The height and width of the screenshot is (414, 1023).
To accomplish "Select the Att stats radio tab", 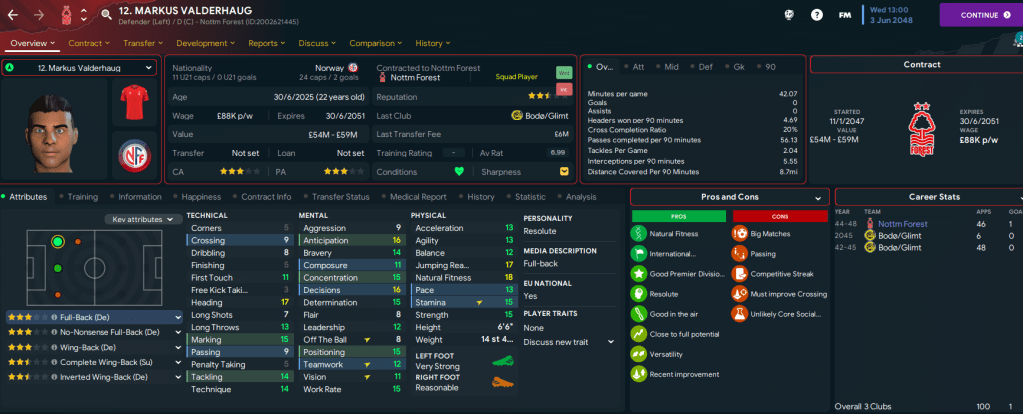I will [x=636, y=66].
